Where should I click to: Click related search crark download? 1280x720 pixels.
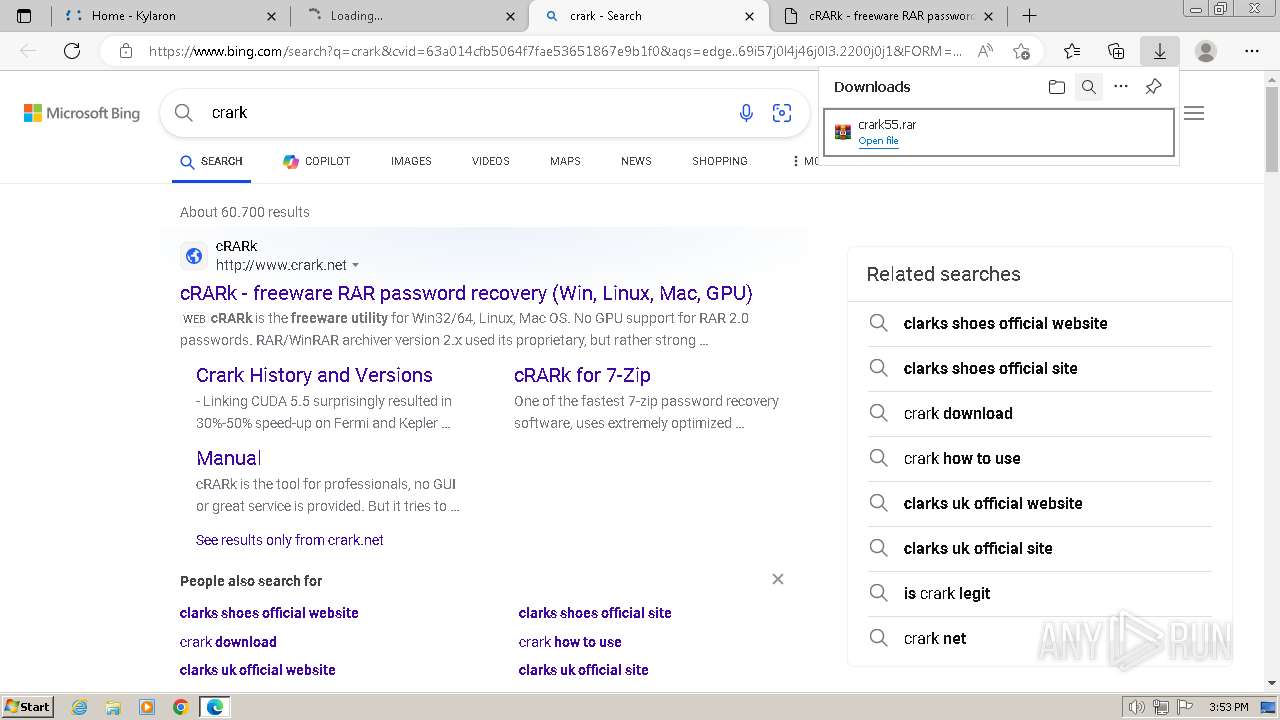958,413
